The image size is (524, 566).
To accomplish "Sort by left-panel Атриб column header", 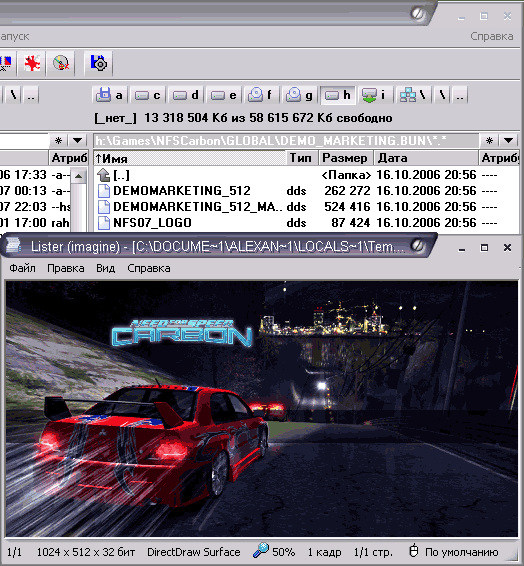I will (69, 158).
